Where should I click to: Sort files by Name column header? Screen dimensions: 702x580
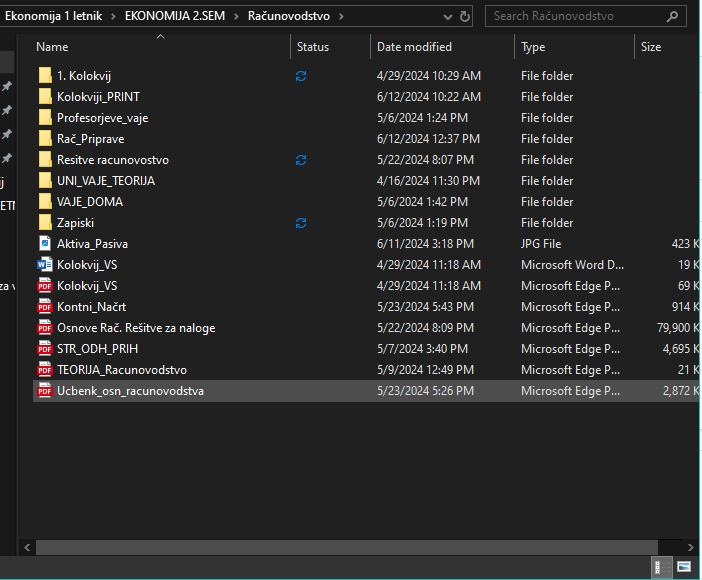coord(52,47)
